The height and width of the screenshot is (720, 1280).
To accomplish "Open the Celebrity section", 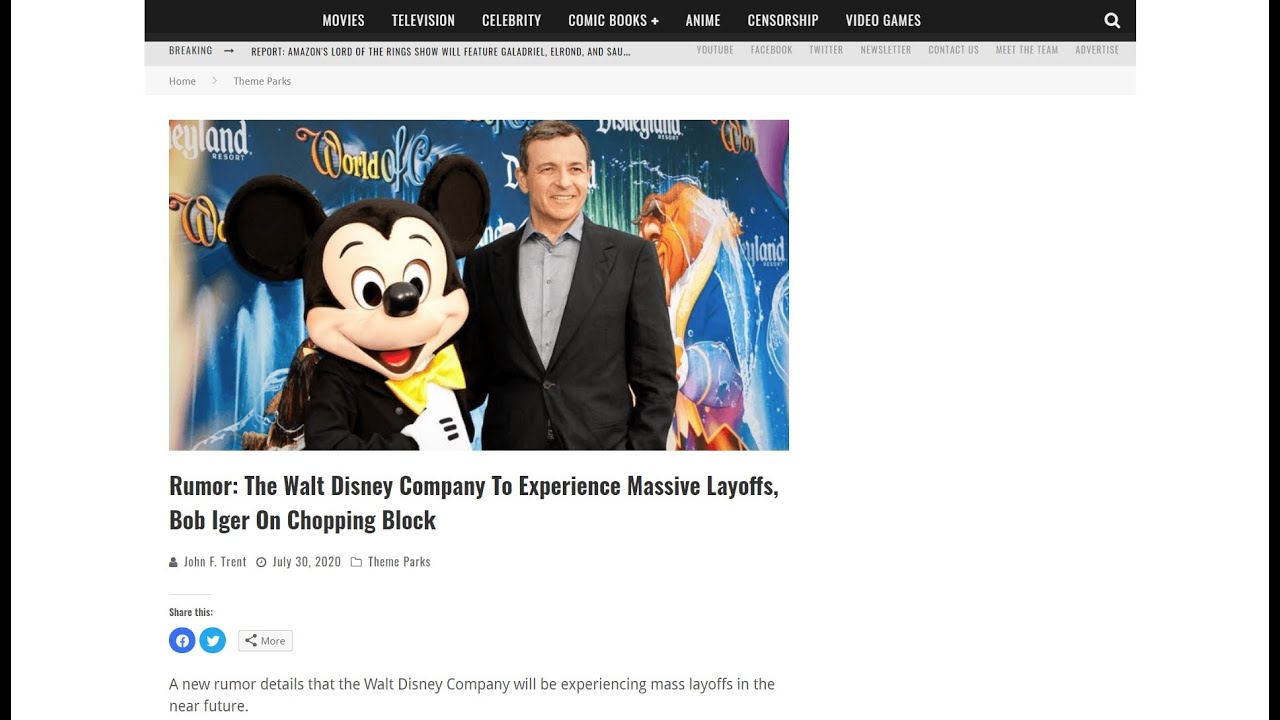I will [511, 20].
